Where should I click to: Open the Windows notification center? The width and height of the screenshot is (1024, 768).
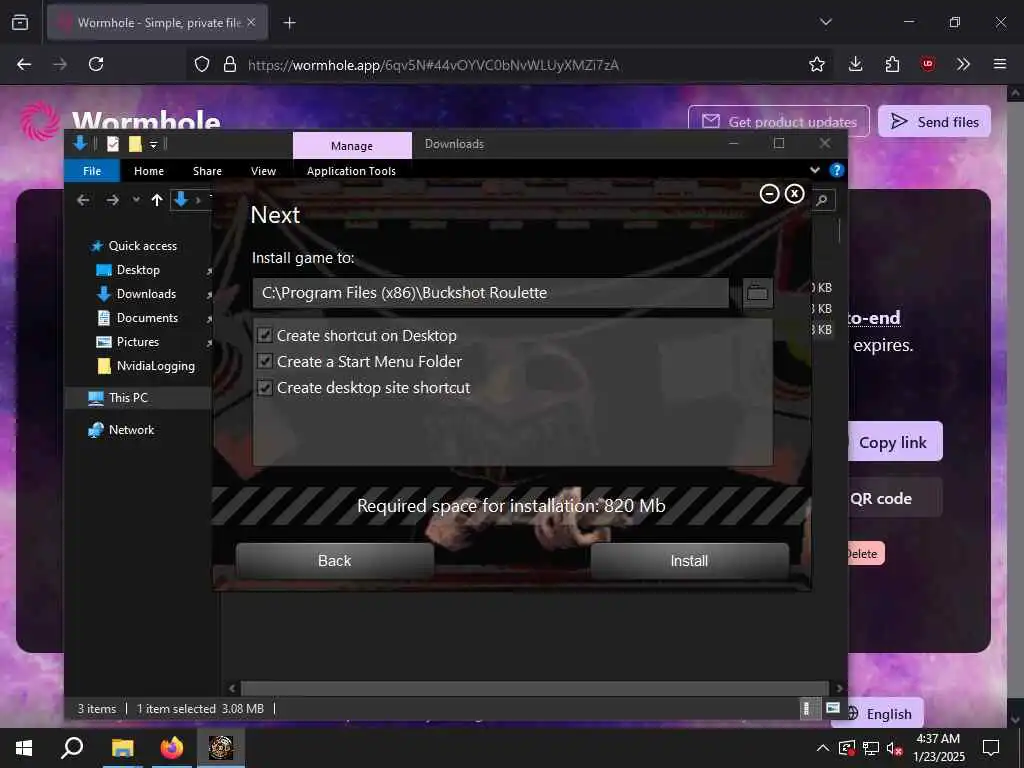point(991,748)
